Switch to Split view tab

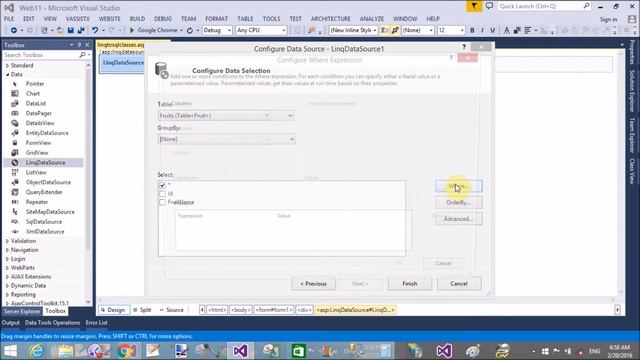click(142, 310)
